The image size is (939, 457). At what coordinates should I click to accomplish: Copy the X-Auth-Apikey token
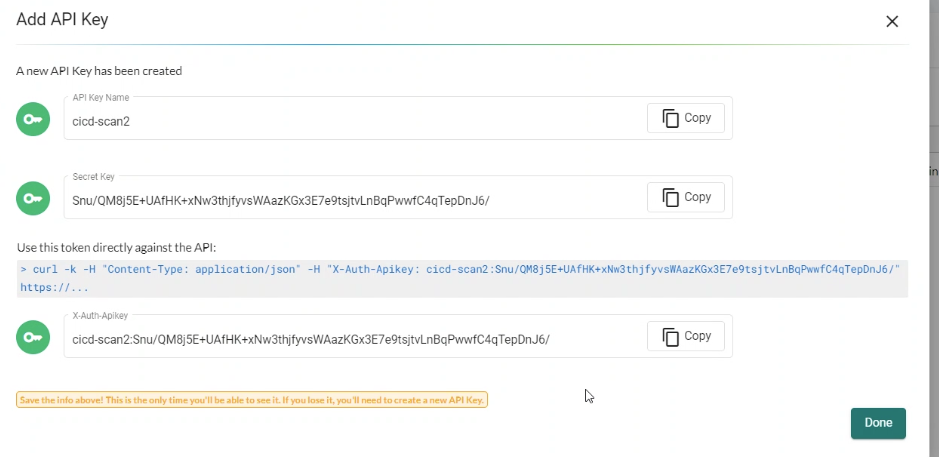tap(686, 336)
